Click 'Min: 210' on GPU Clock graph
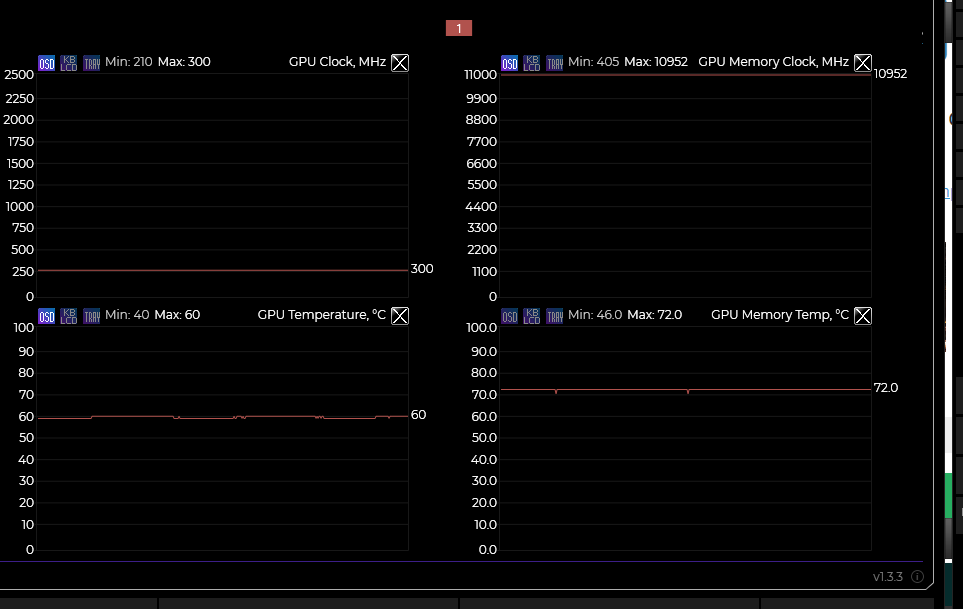The image size is (963, 609). pos(128,62)
